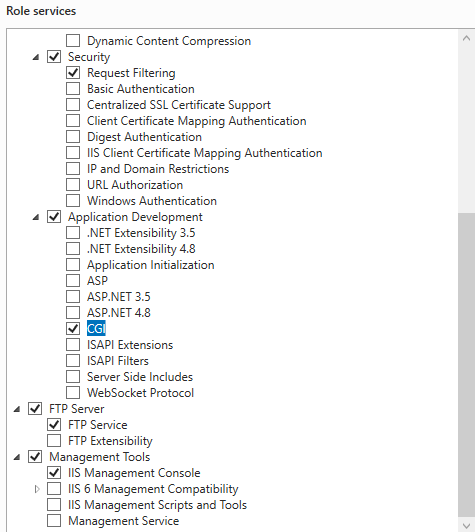The width and height of the screenshot is (475, 532).
Task: Uncheck the CGI checkbox
Action: 73,328
